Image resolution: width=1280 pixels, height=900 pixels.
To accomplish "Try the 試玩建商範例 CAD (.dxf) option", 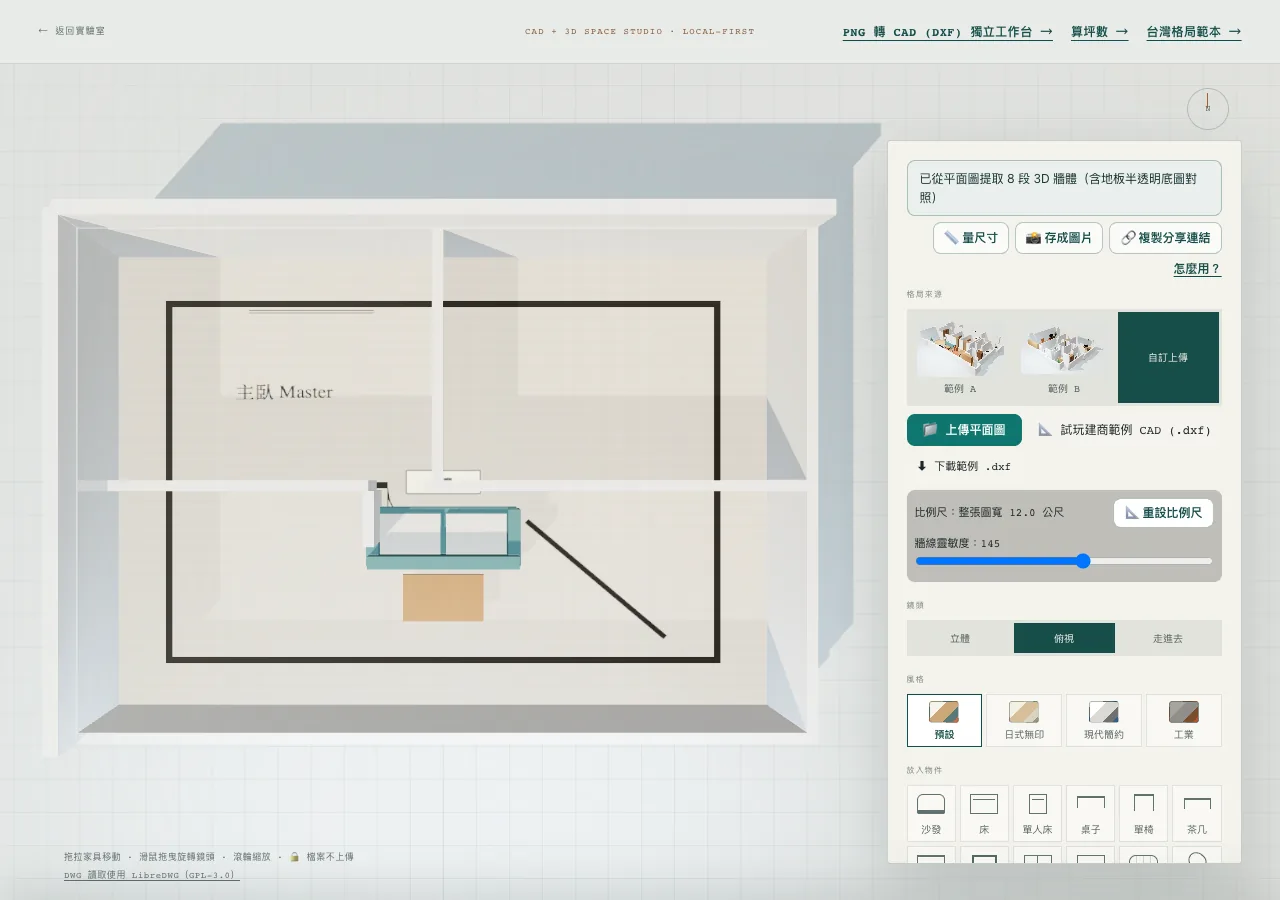I will point(1125,430).
